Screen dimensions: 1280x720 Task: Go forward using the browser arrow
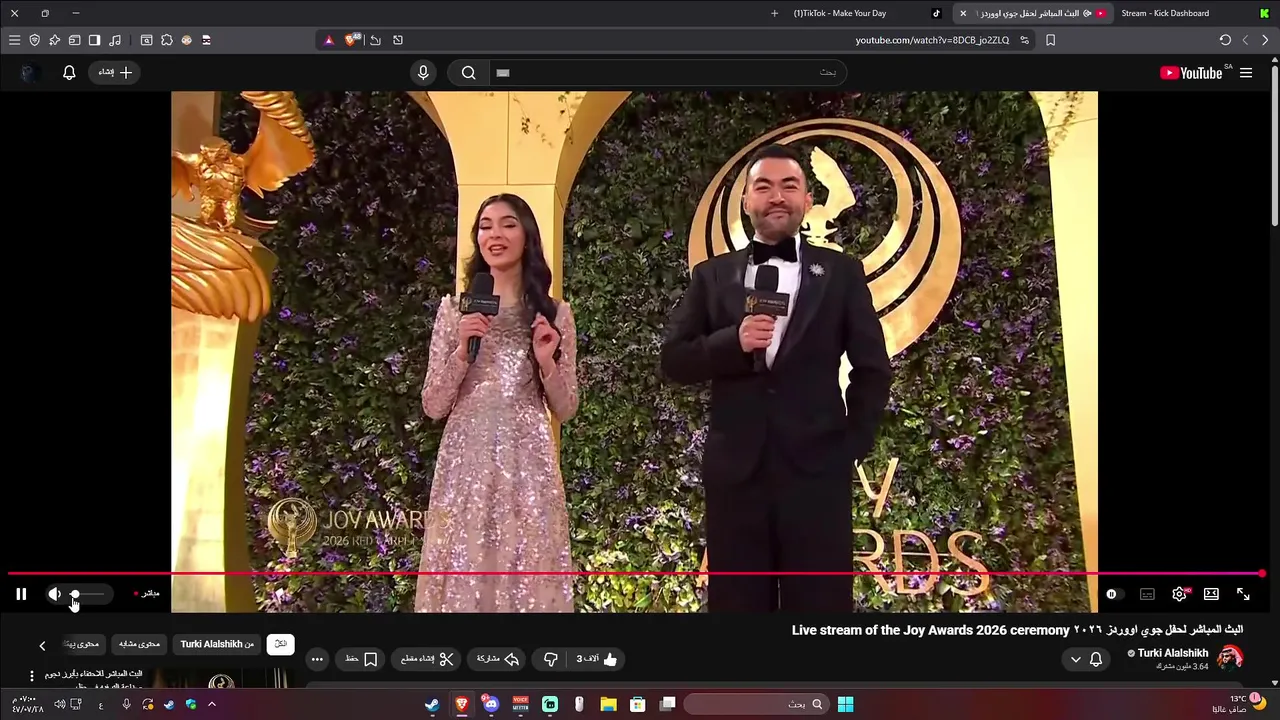[x=1245, y=40]
